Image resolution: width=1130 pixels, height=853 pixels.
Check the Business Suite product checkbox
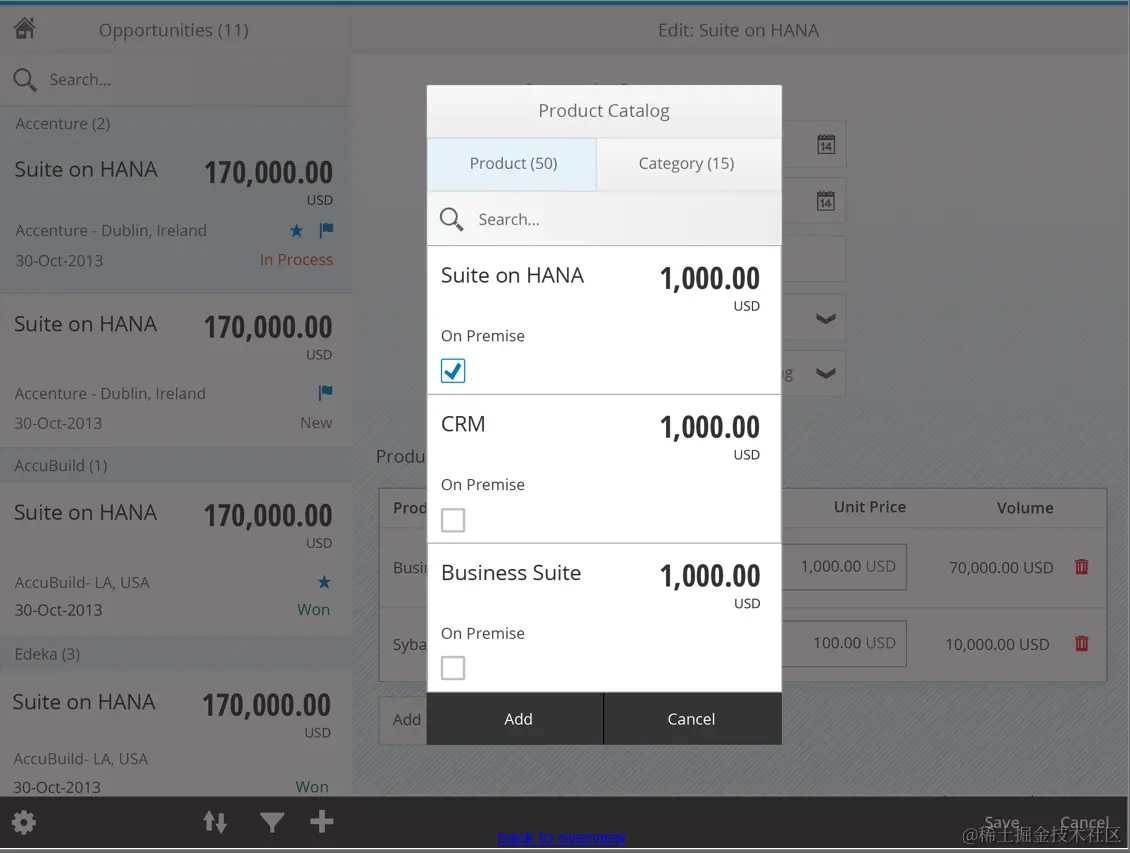(453, 668)
